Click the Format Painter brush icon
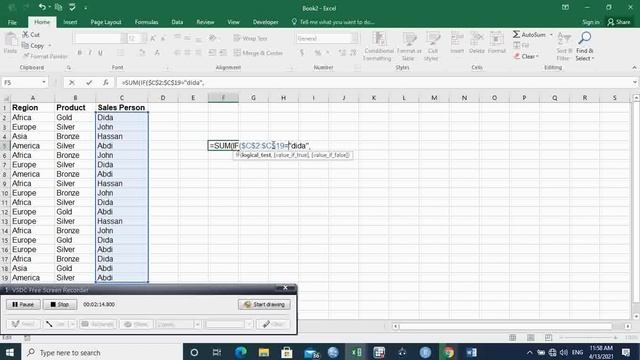This screenshot has height=360, width=640. 26,56
